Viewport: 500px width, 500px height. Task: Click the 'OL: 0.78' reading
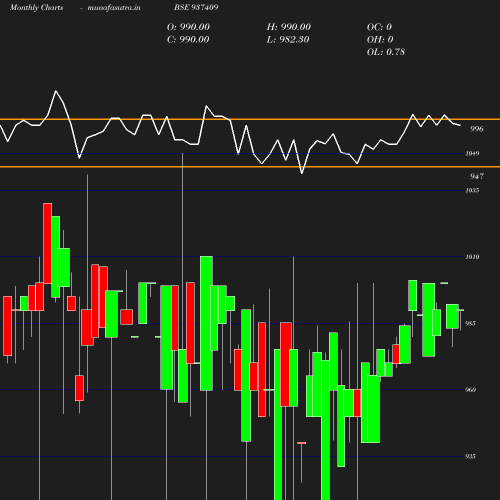(x=386, y=52)
